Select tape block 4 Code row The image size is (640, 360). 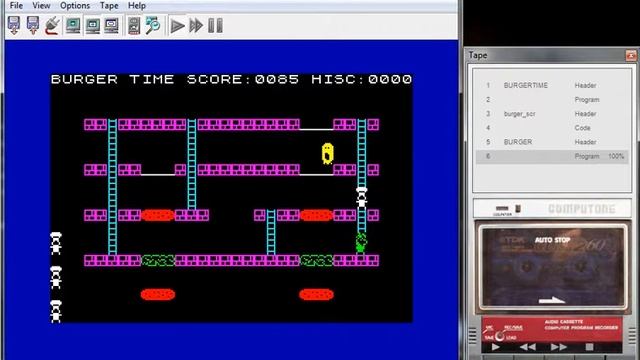click(x=552, y=128)
